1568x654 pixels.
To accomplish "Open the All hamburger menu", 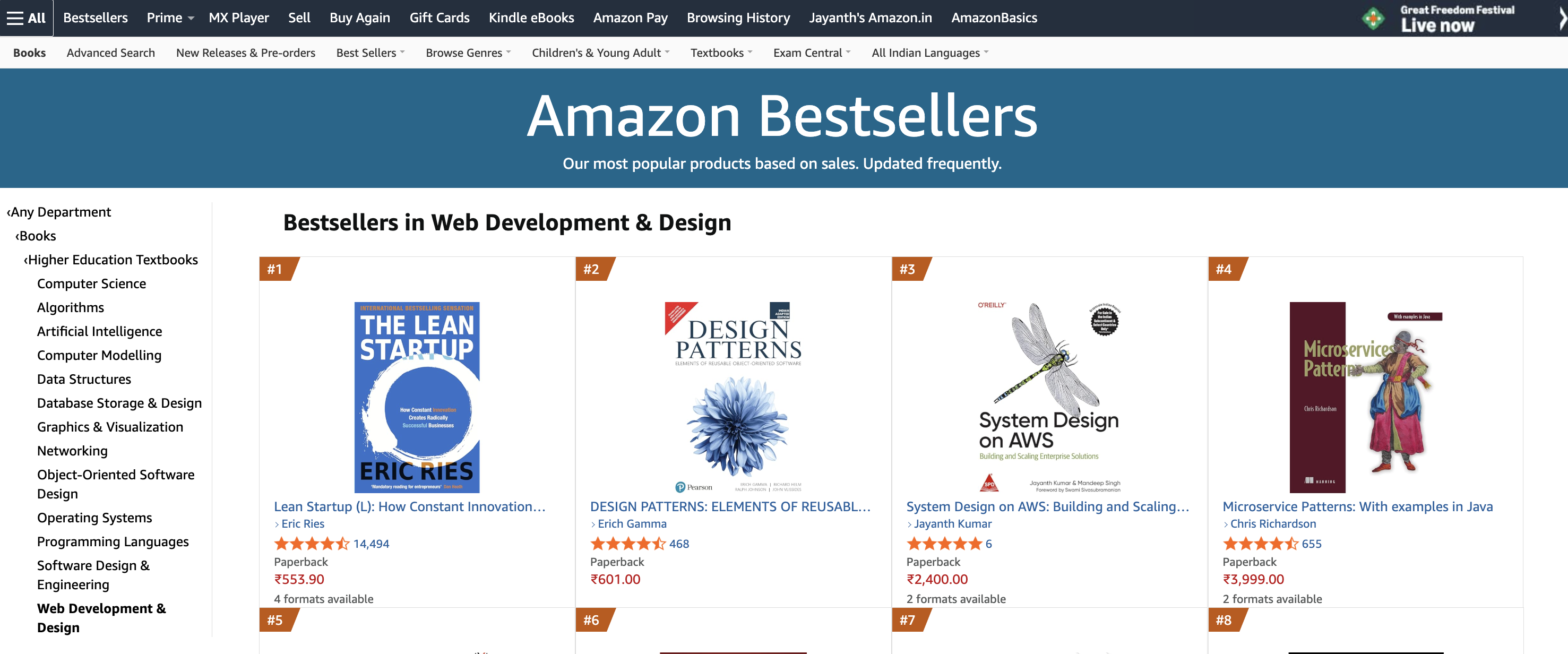I will [x=26, y=18].
